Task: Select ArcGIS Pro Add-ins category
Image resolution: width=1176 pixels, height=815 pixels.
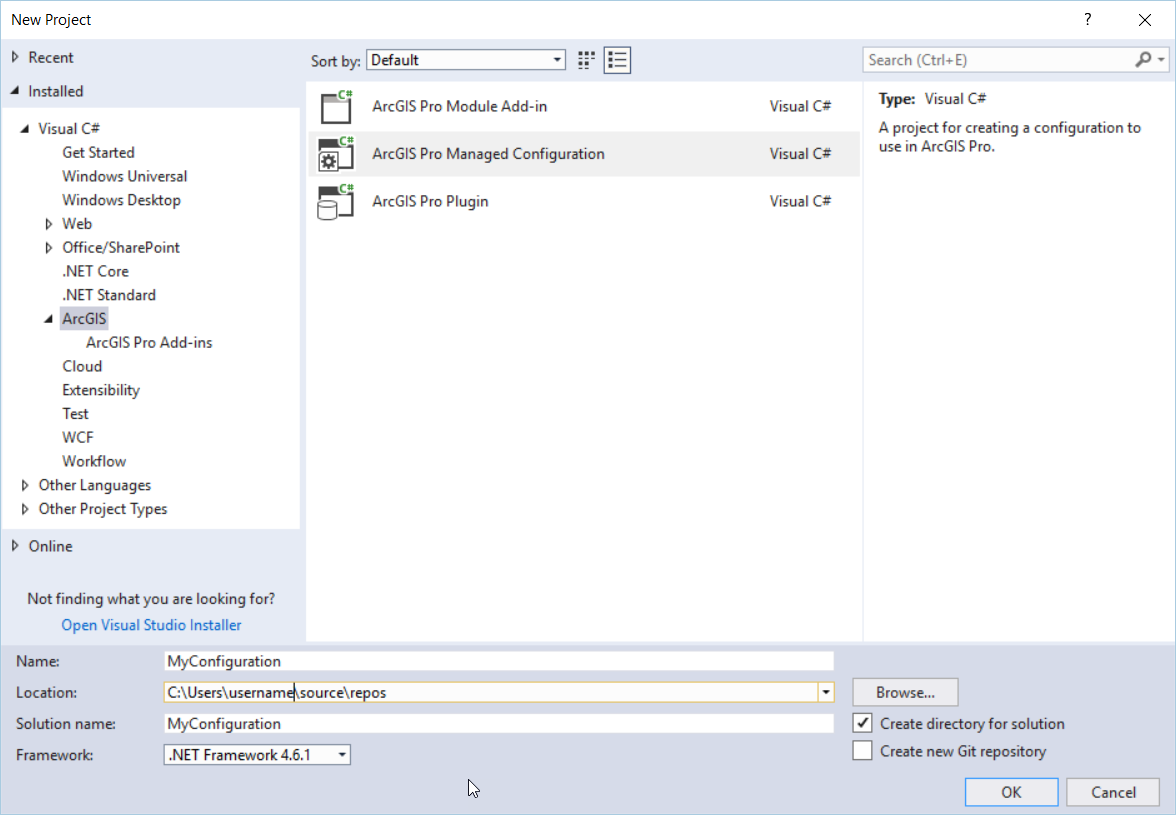Action: click(149, 343)
